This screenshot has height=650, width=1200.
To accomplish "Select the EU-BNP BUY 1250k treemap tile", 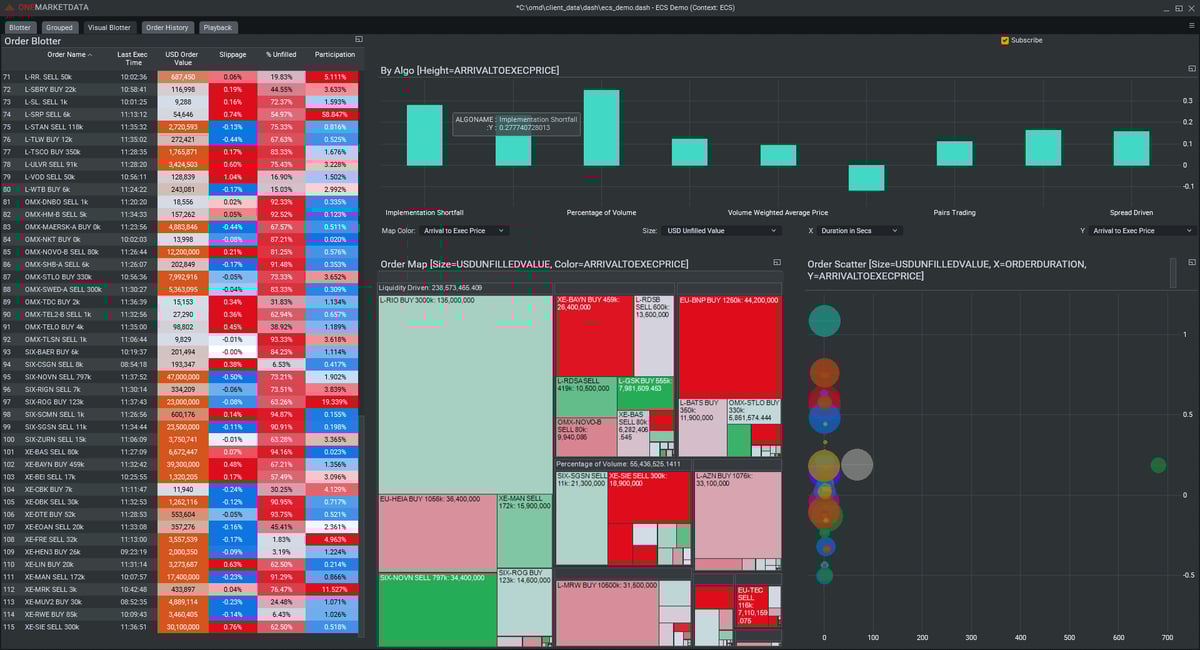I will tap(729, 345).
